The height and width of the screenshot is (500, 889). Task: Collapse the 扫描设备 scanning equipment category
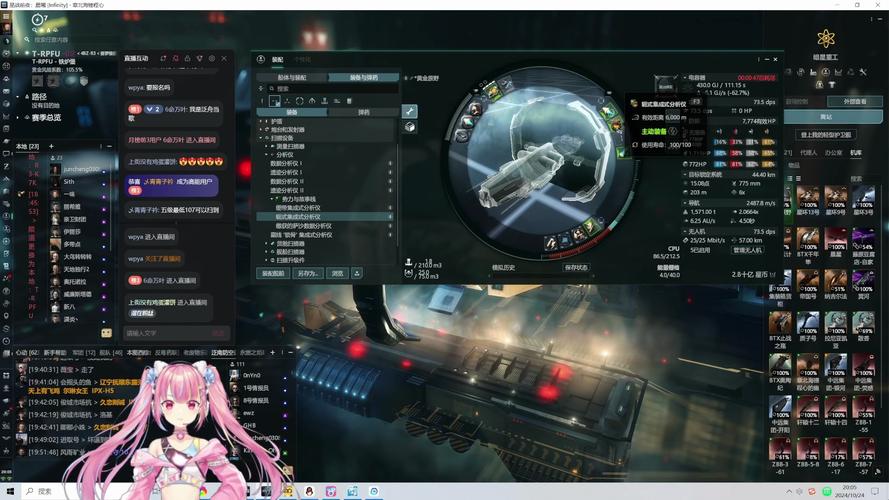tap(261, 138)
